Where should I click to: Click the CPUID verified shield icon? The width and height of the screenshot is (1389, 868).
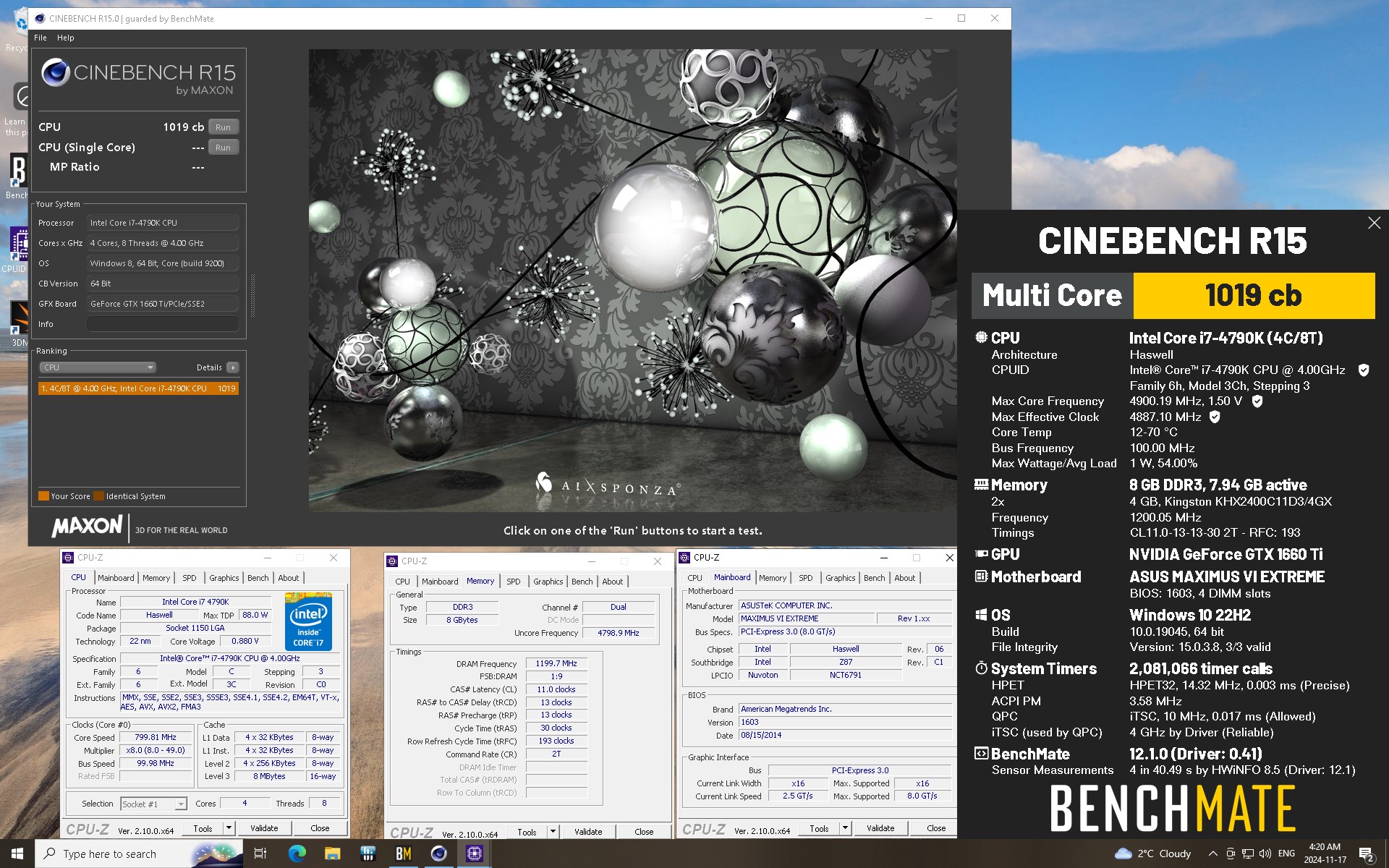1364,370
